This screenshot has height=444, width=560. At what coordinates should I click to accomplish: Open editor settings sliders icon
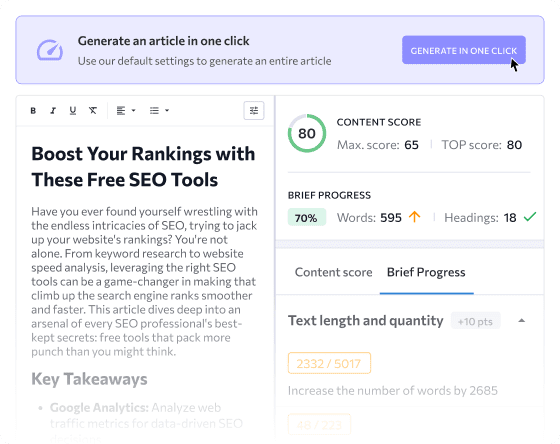[x=254, y=110]
